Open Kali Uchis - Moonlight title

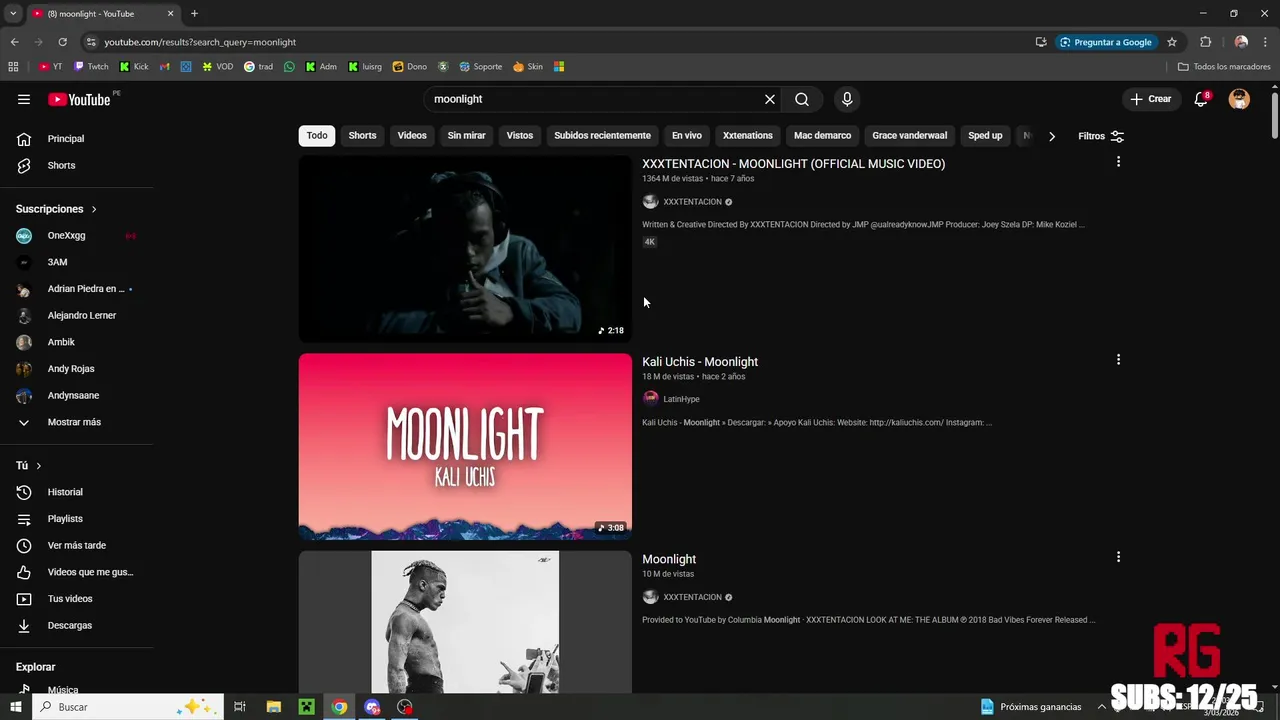click(x=700, y=362)
